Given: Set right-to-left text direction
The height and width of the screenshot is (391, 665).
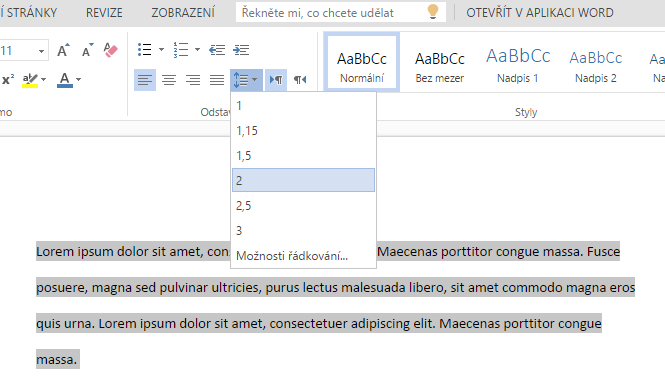Looking at the screenshot, I should pos(300,80).
